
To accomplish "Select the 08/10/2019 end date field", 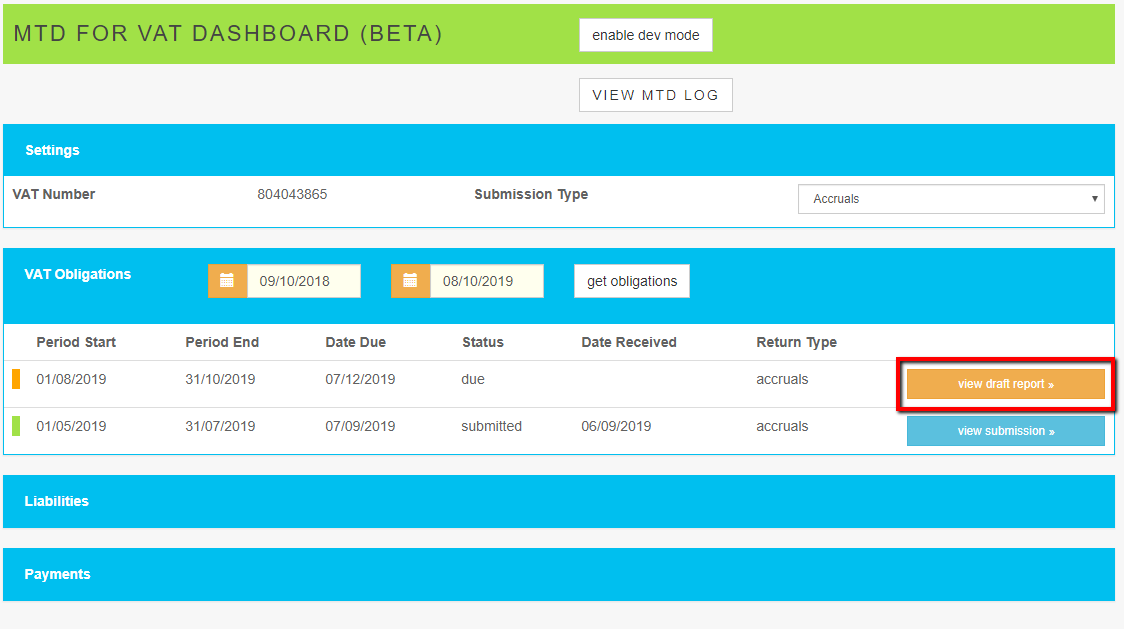I will click(487, 280).
